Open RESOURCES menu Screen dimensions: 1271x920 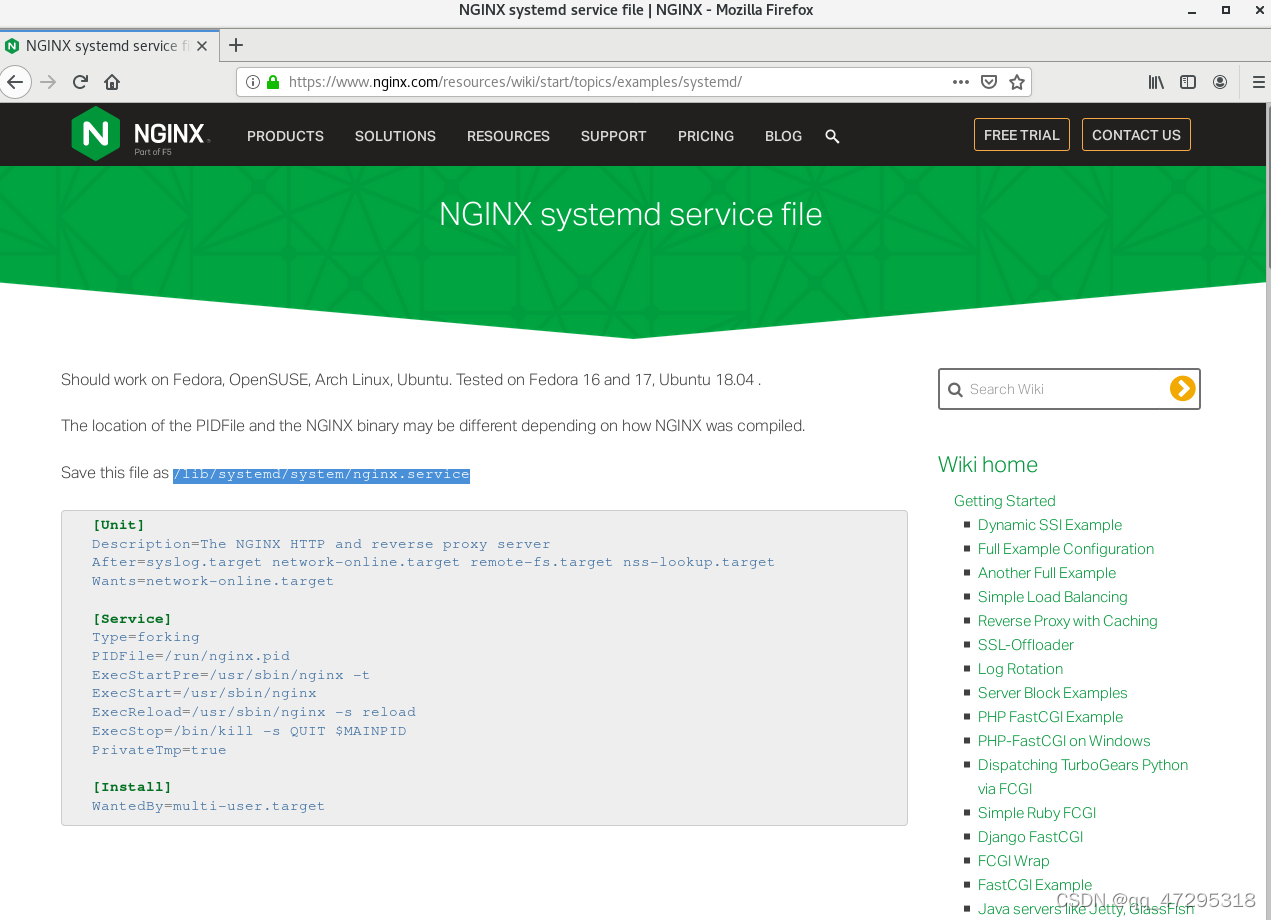coord(508,136)
